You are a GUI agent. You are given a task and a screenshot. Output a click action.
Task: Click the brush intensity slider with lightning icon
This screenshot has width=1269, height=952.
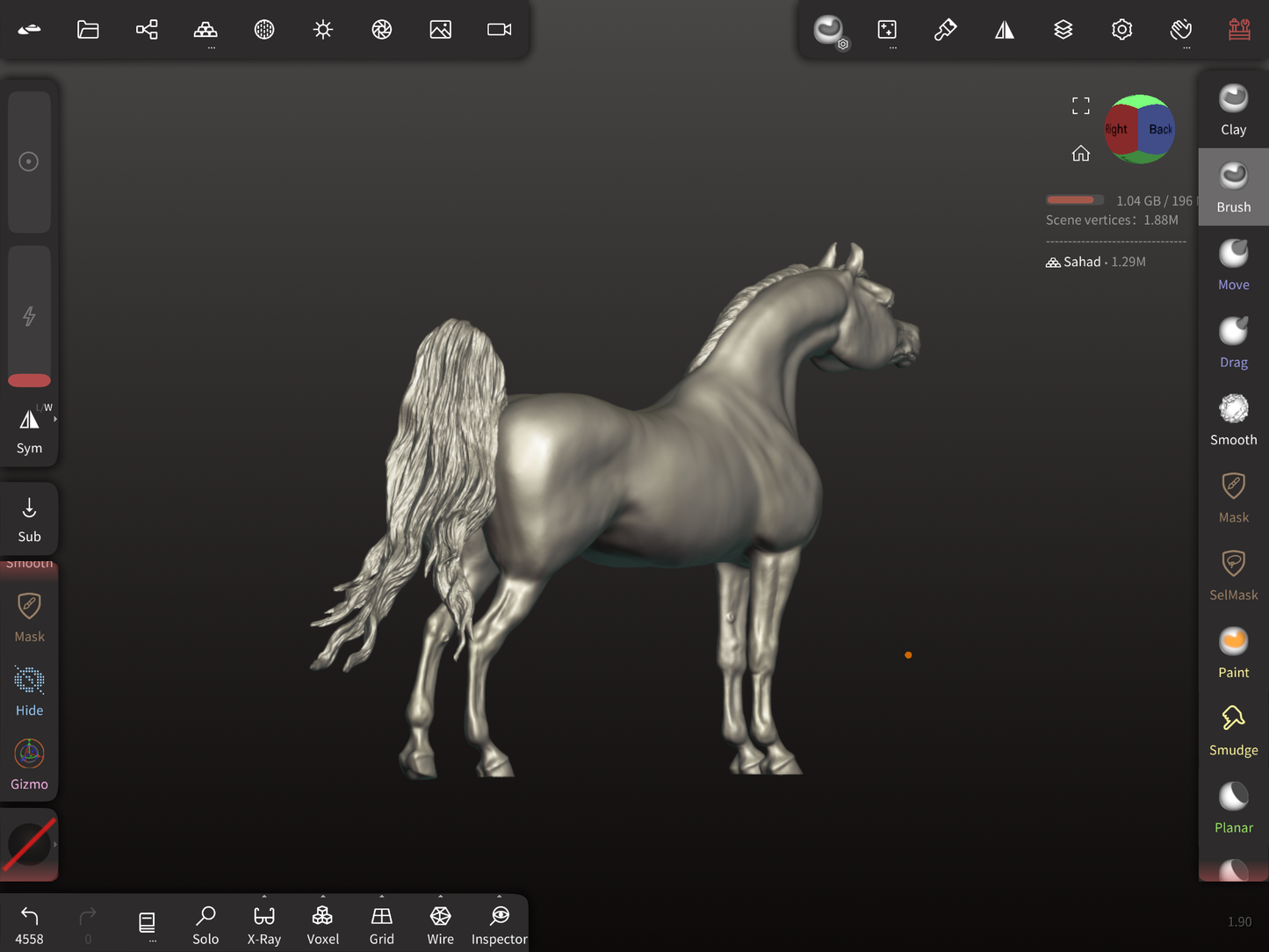29,316
